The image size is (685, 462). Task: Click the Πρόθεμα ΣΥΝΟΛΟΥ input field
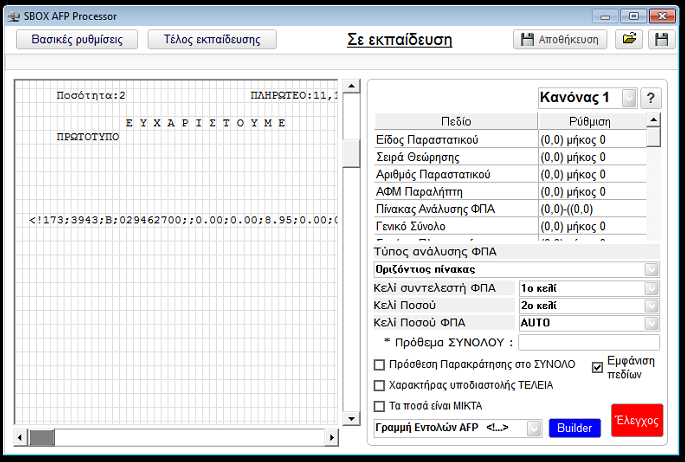pyautogui.click(x=589, y=342)
